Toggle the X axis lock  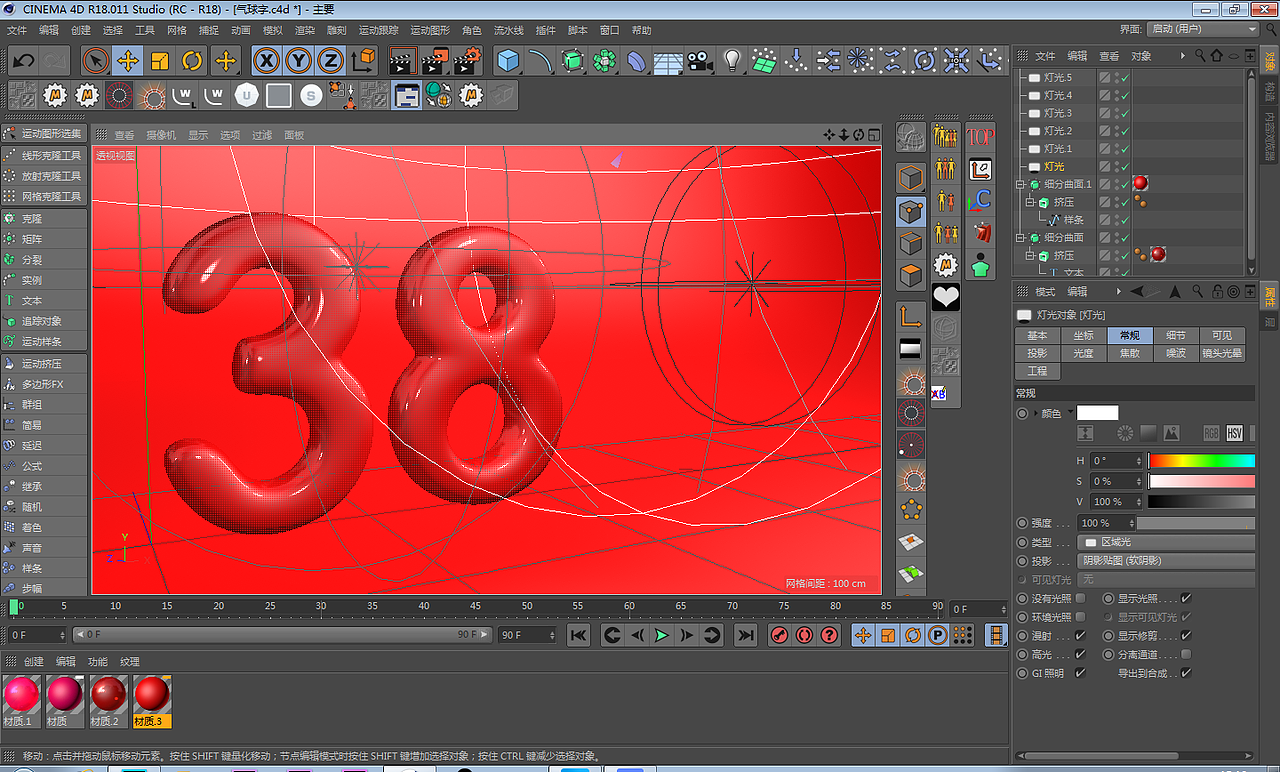coord(266,61)
